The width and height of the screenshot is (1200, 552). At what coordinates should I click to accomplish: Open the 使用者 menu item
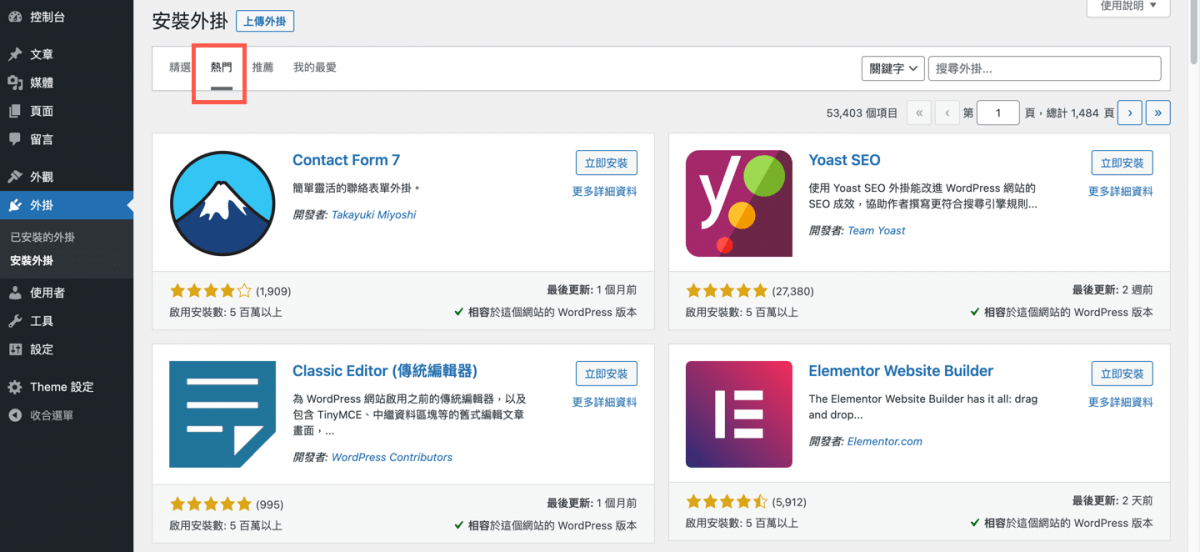coord(66,293)
